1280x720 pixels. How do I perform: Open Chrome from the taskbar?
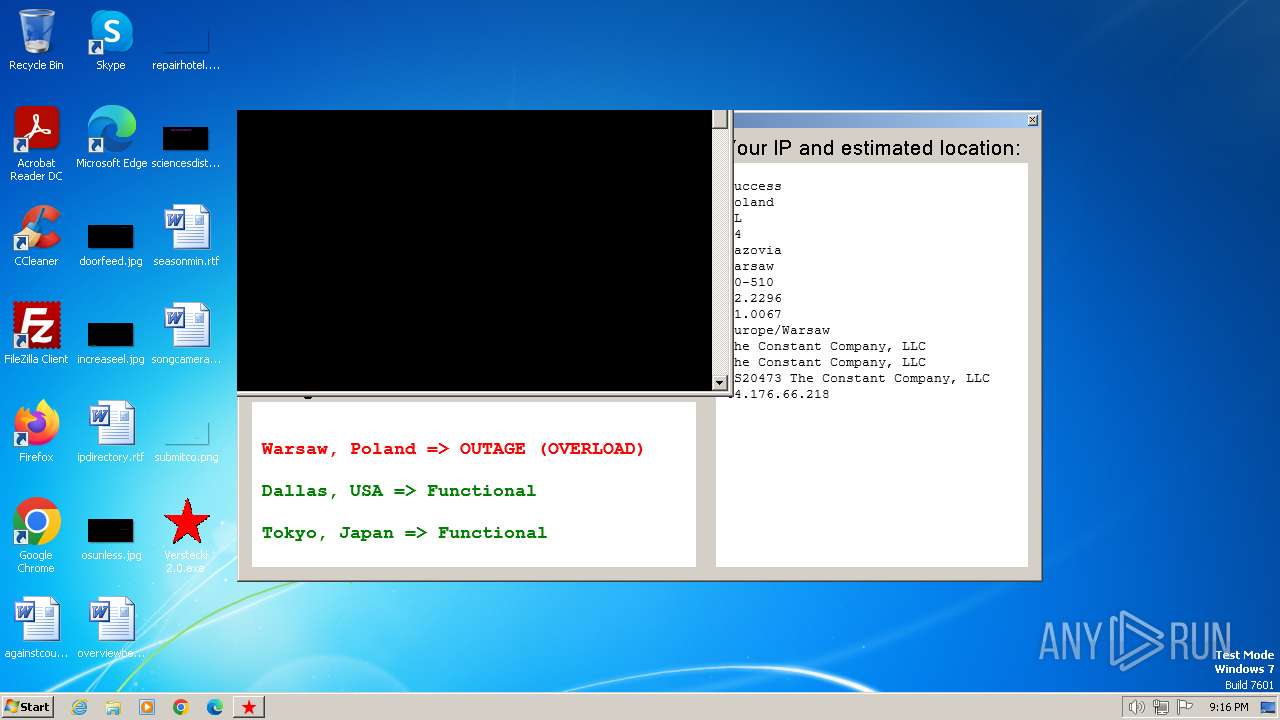(x=181, y=707)
